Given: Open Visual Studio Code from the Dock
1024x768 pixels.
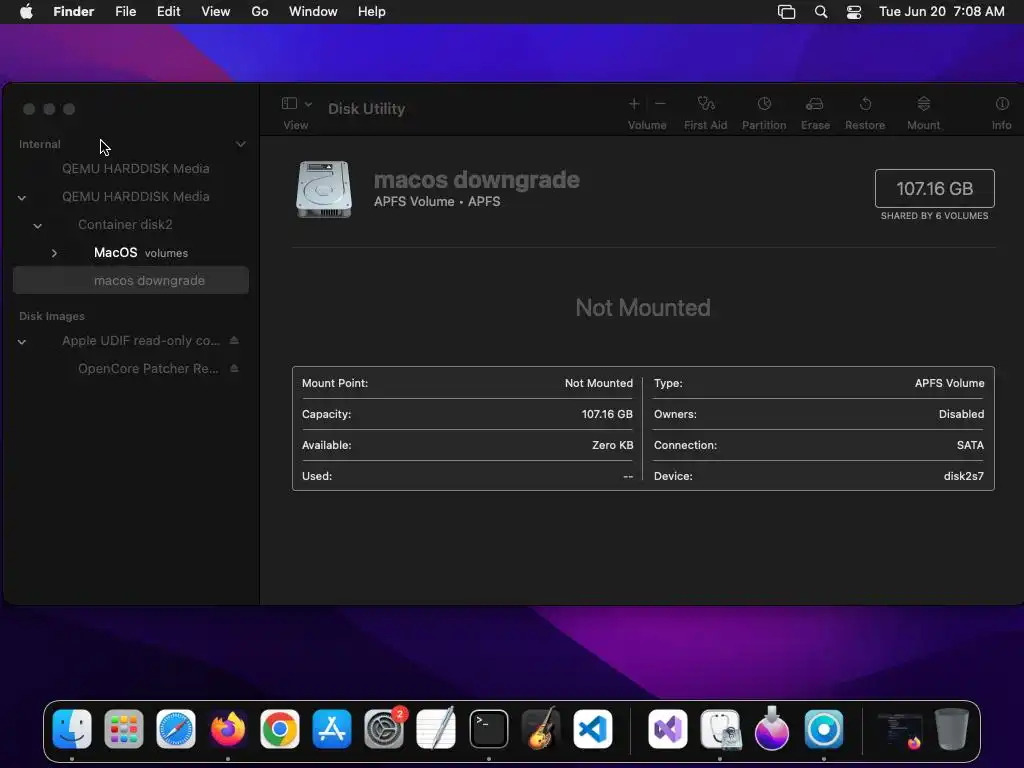Looking at the screenshot, I should click(593, 729).
